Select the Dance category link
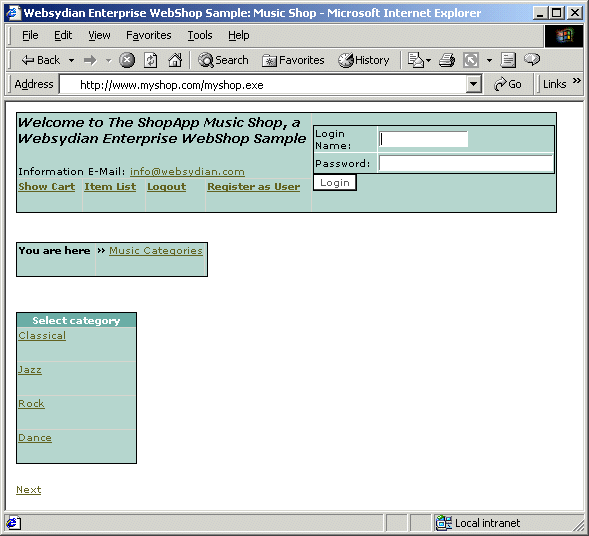Viewport: 589px width, 536px height. 35,438
